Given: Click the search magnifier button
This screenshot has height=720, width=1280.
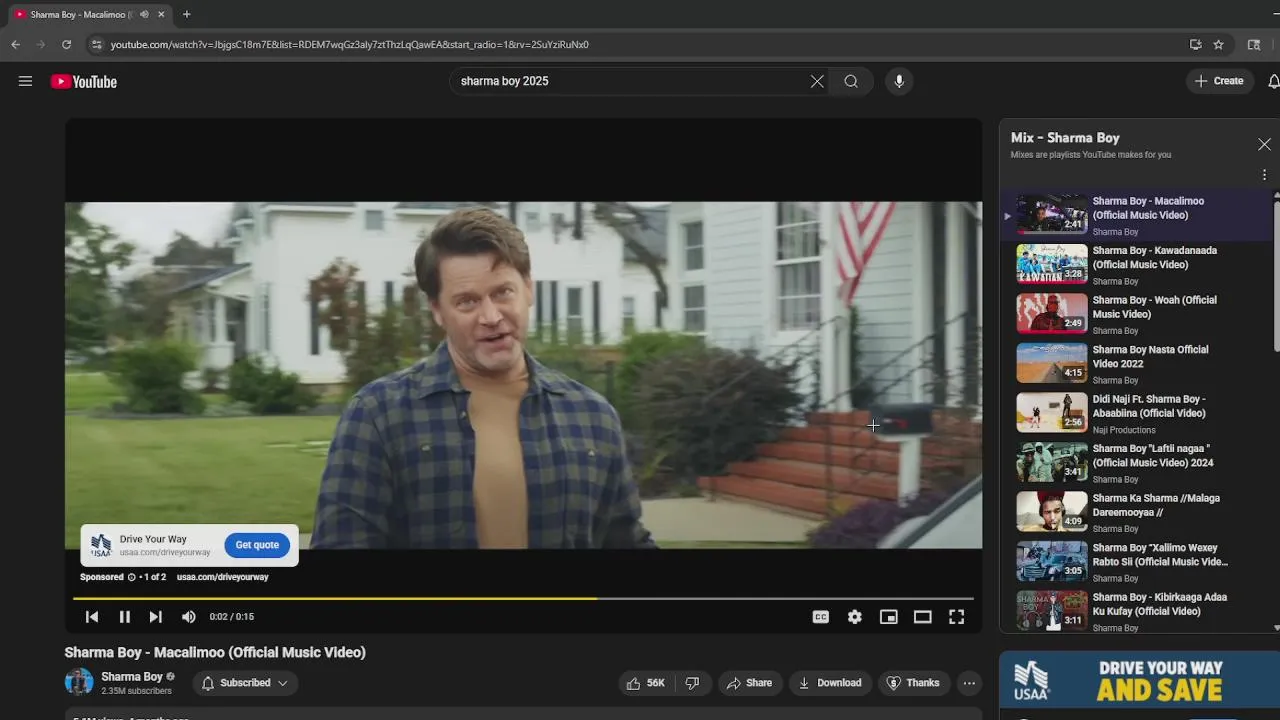Looking at the screenshot, I should (851, 81).
